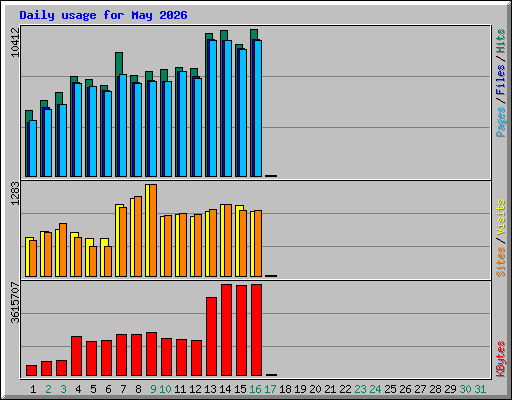Click the orange Sites bar for day 6

(108, 261)
